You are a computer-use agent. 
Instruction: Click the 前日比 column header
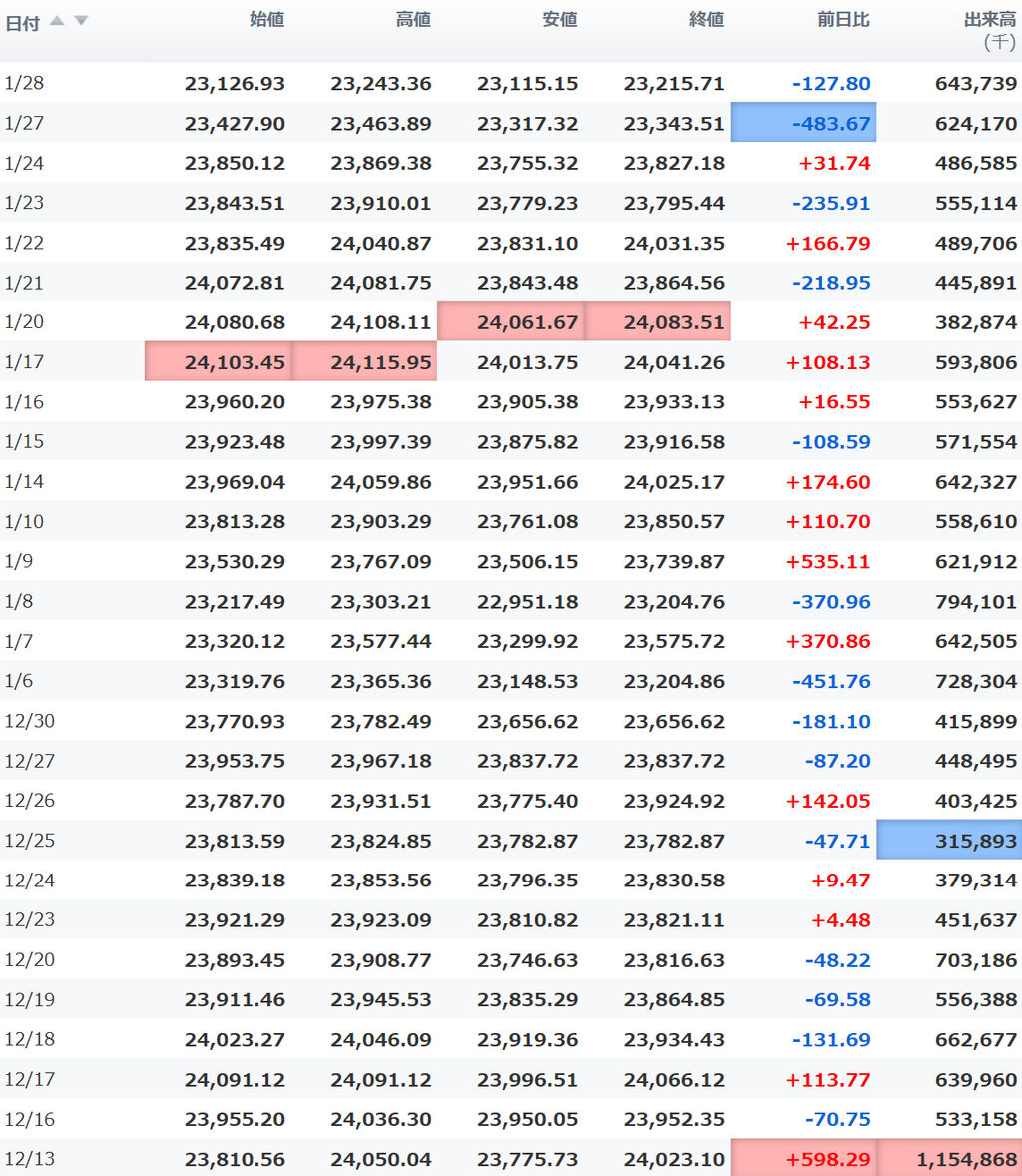(843, 20)
